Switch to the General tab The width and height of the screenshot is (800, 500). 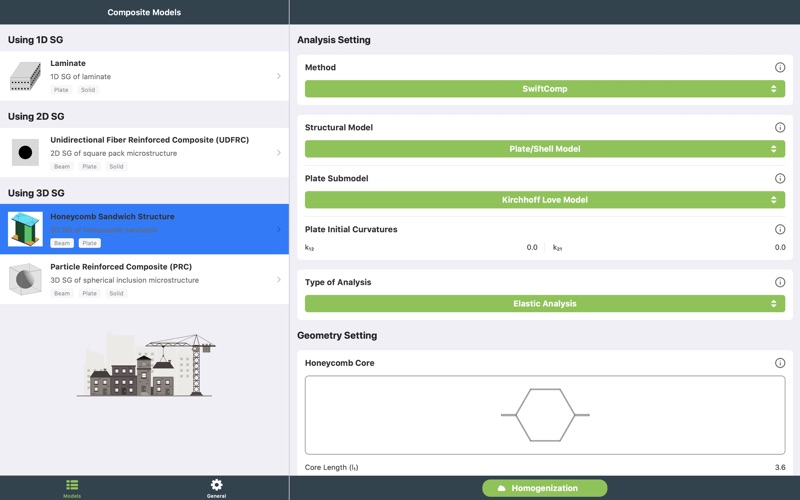click(216, 488)
